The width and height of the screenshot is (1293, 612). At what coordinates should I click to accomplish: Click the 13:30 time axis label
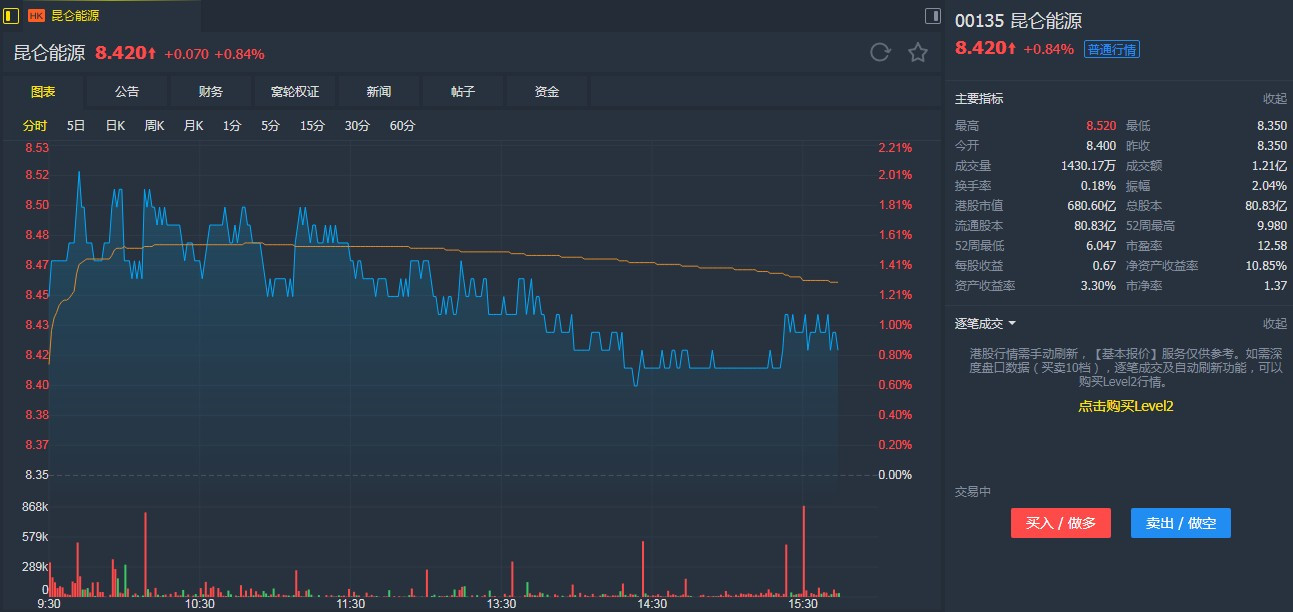point(501,604)
